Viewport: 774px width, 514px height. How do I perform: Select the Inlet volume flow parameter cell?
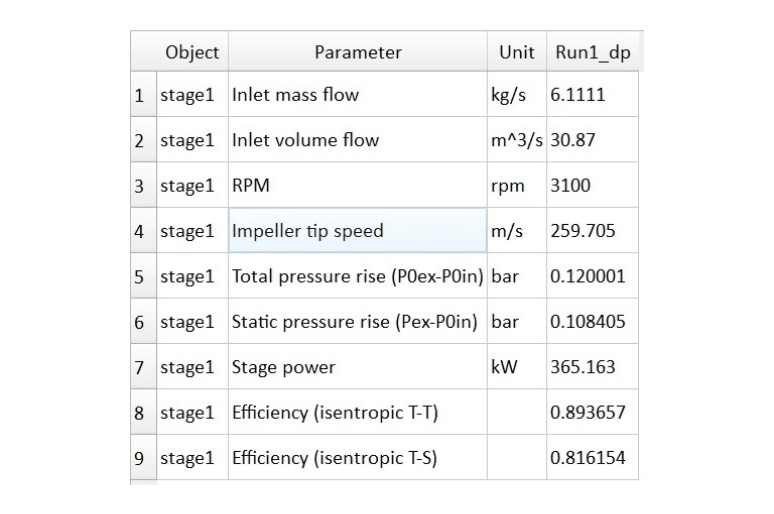click(x=358, y=140)
